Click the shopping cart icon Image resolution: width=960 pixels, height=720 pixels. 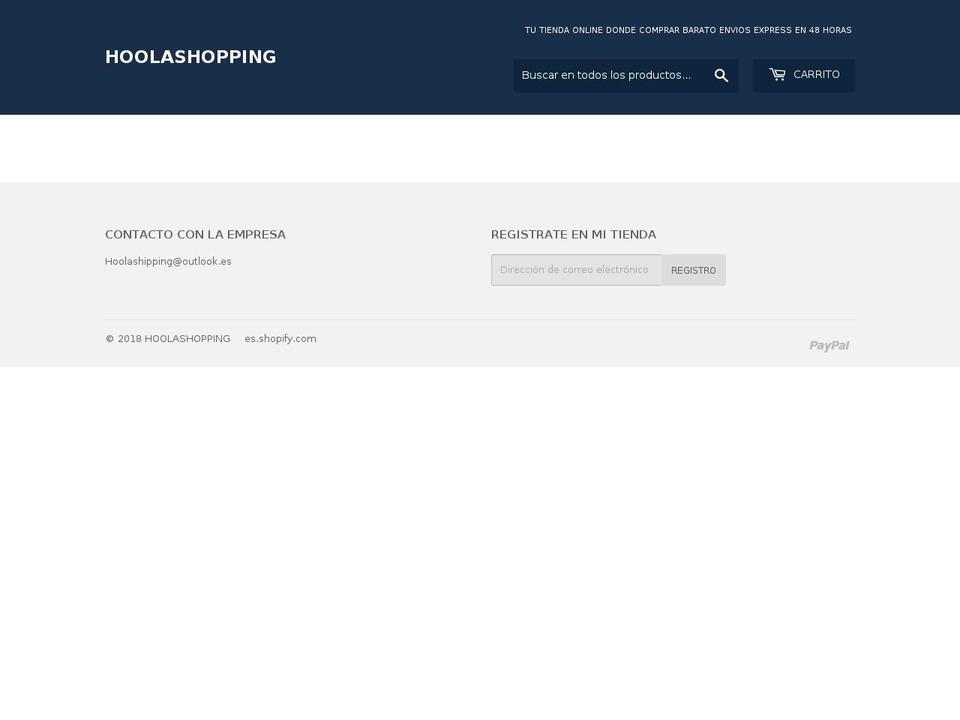(778, 75)
